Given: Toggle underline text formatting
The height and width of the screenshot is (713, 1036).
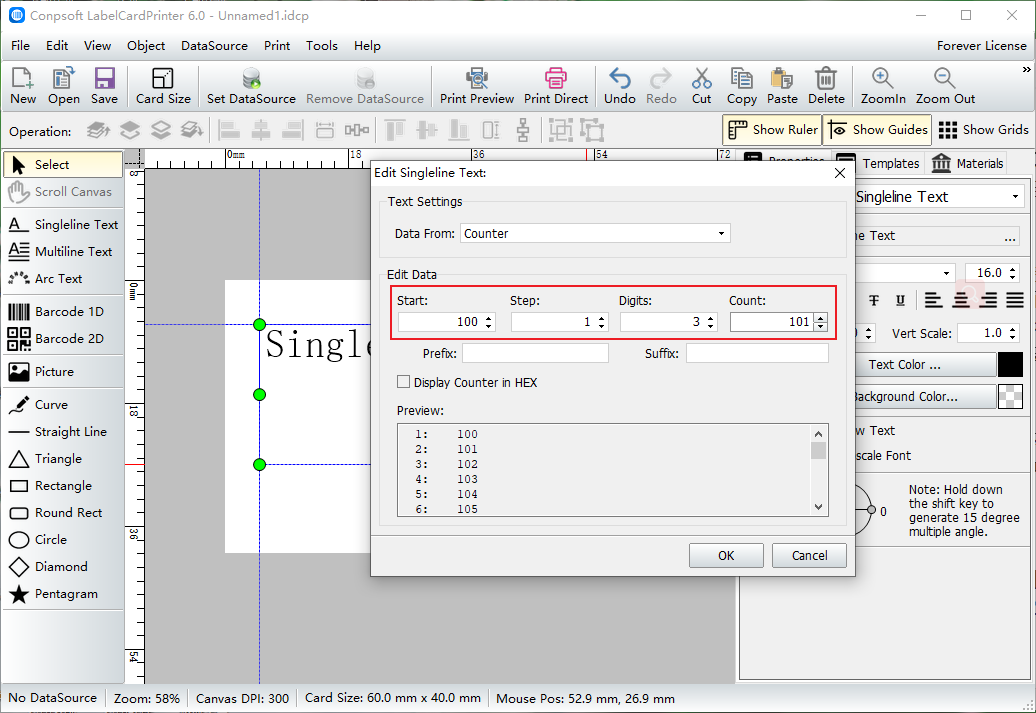Looking at the screenshot, I should [900, 301].
